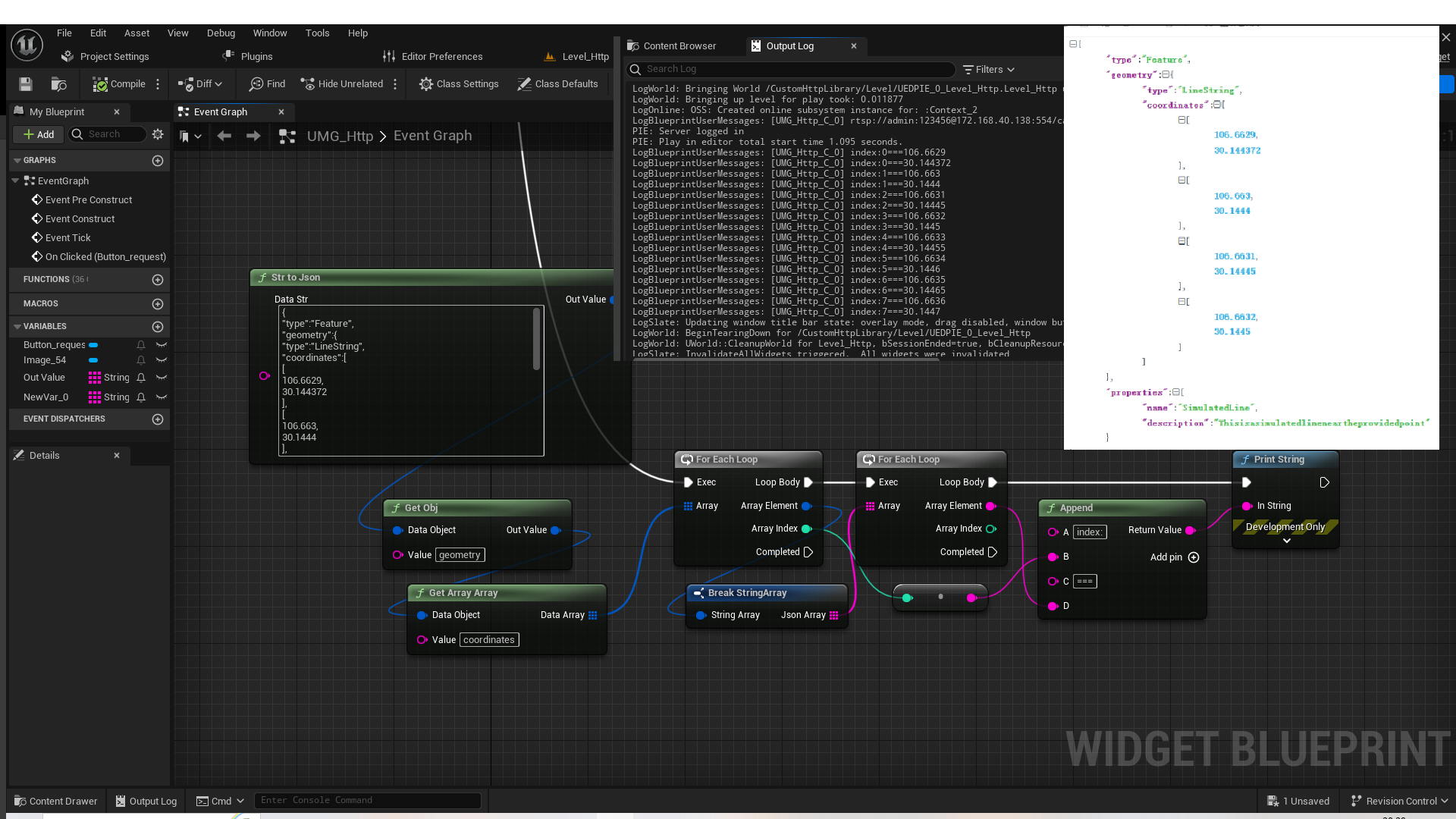The height and width of the screenshot is (819, 1456).
Task: Click the Browse to asset icon
Action: tap(58, 84)
